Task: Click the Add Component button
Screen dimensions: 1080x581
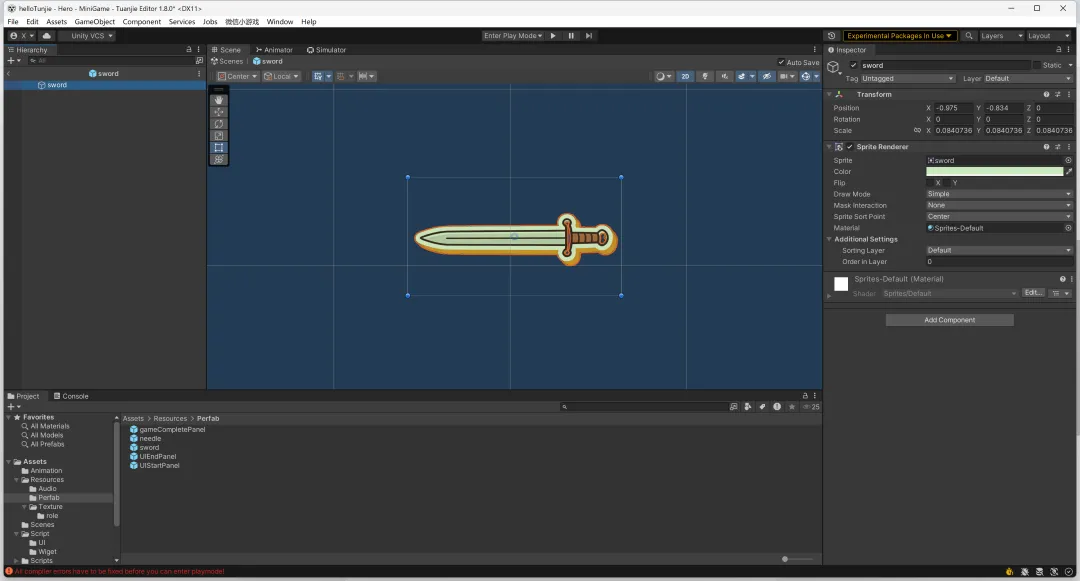Action: (x=949, y=320)
